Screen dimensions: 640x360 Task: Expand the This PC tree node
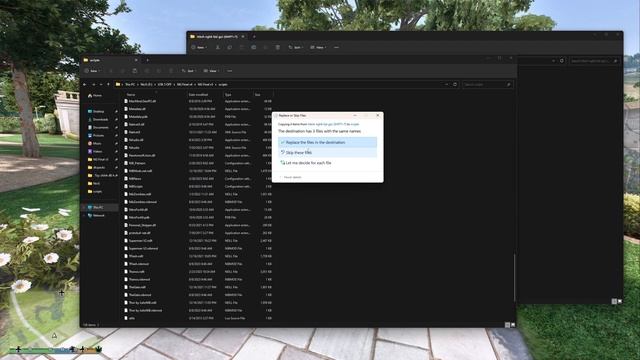pos(84,207)
